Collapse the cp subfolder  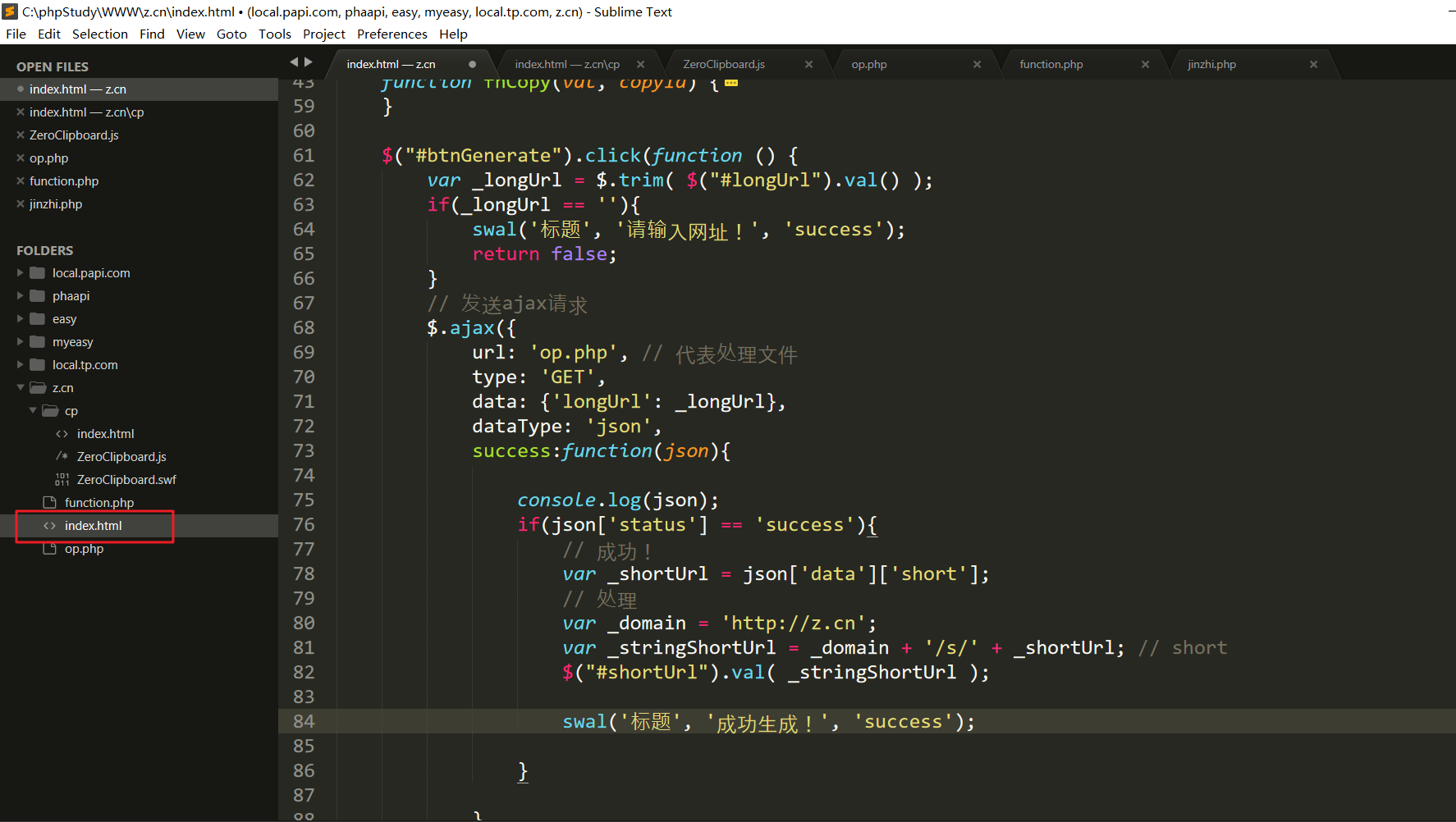point(33,411)
